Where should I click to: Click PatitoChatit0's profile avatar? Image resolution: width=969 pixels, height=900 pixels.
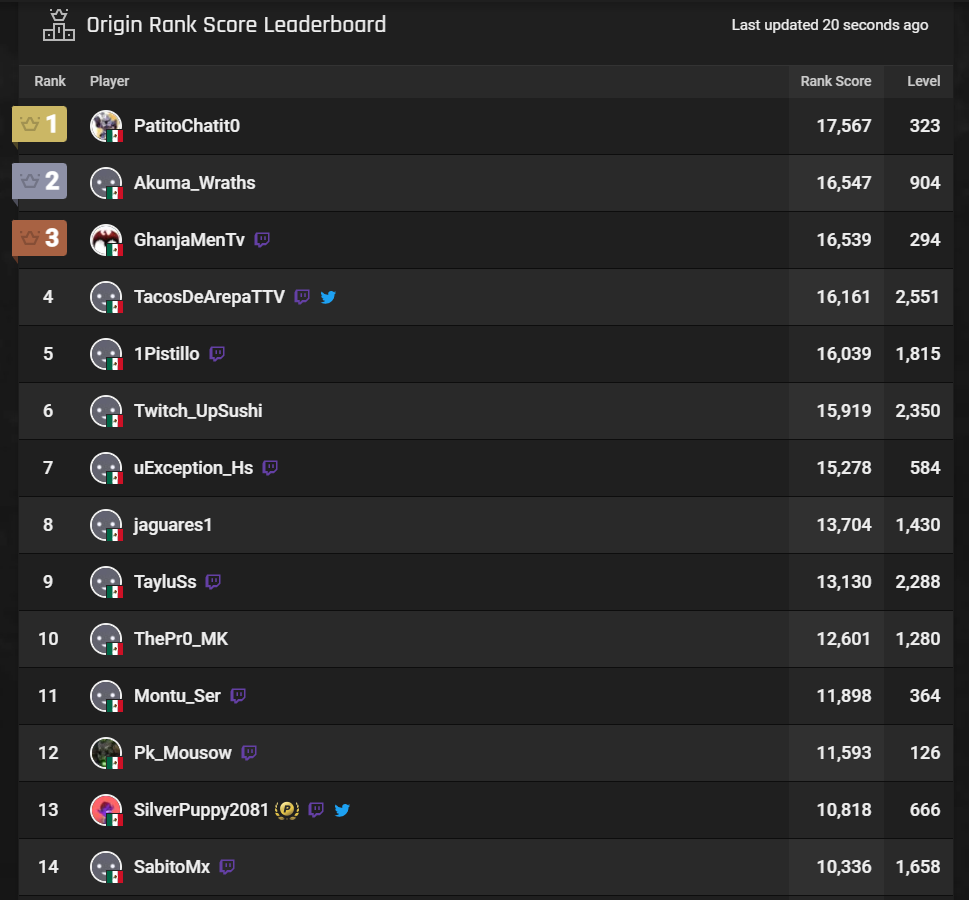pos(106,126)
